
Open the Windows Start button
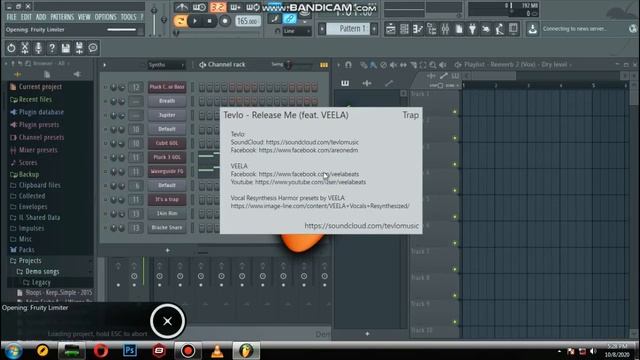coord(13,351)
